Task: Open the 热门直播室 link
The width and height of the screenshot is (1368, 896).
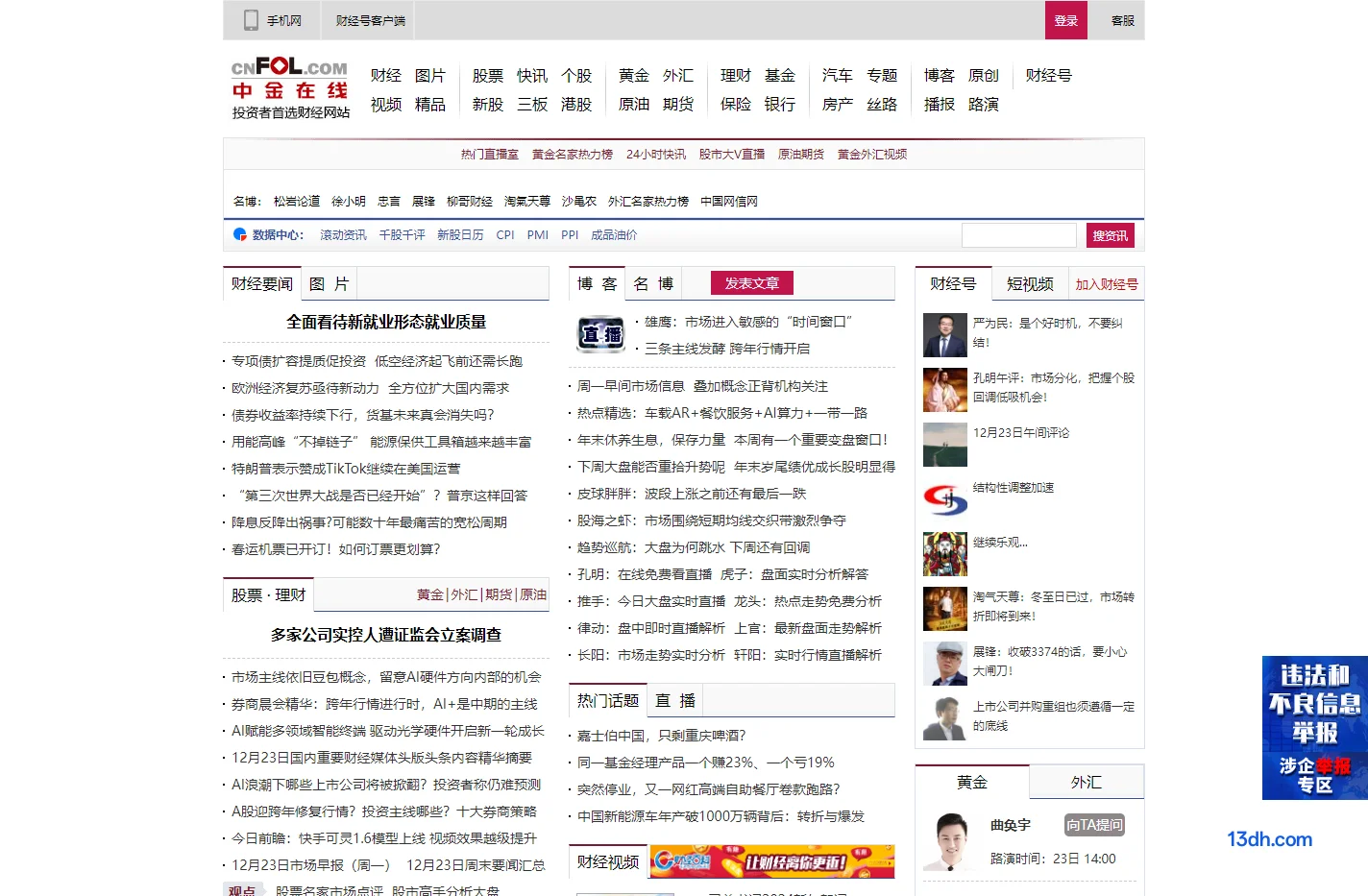Action: 490,155
